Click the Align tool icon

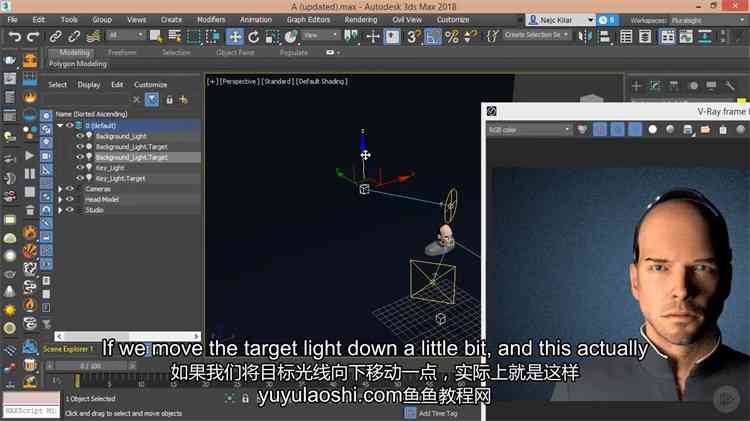coord(605,36)
